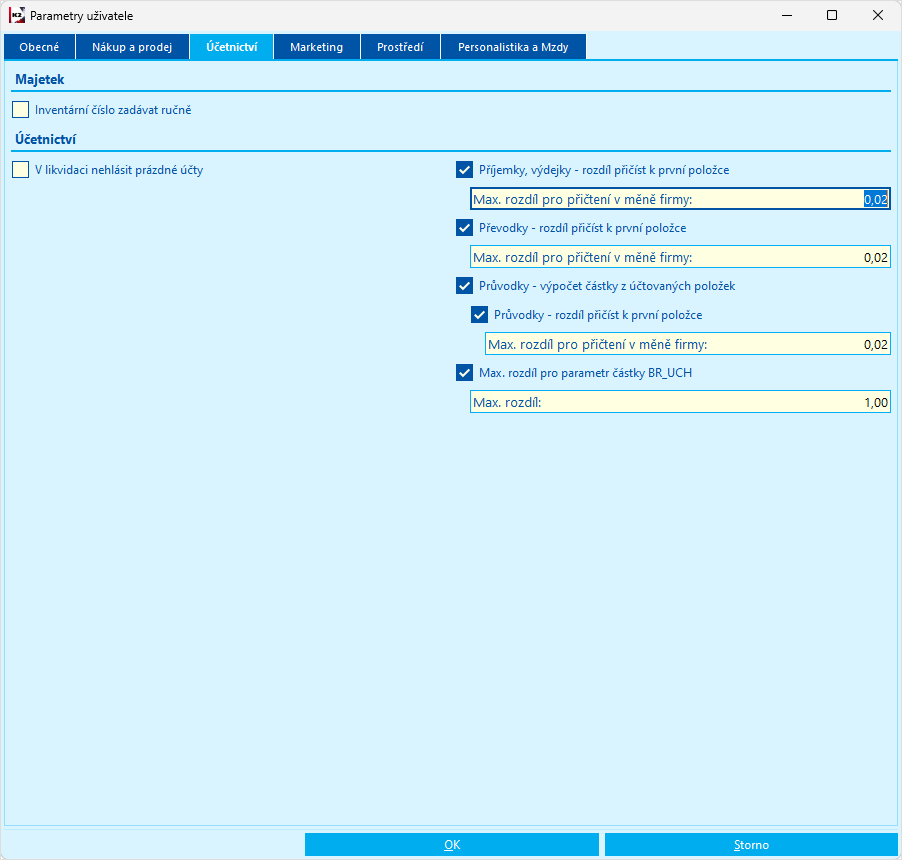Image resolution: width=902 pixels, height=860 pixels.
Task: Uncheck Převodky - rozdíl přičíst k první položce
Action: 464,228
